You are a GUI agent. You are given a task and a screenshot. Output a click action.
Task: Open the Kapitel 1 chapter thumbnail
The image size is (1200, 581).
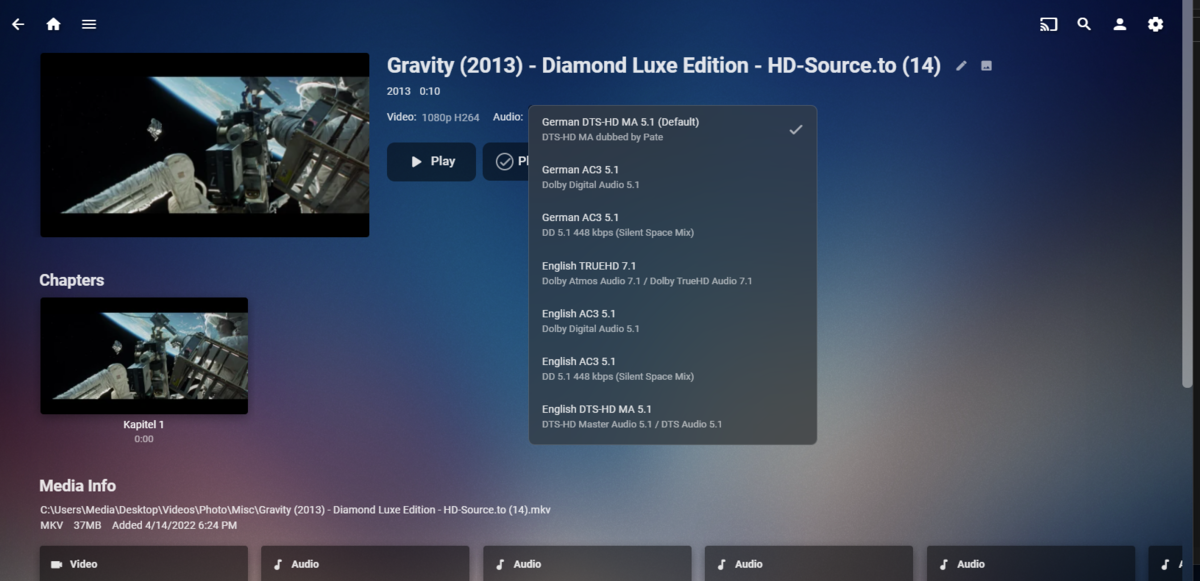coord(144,355)
